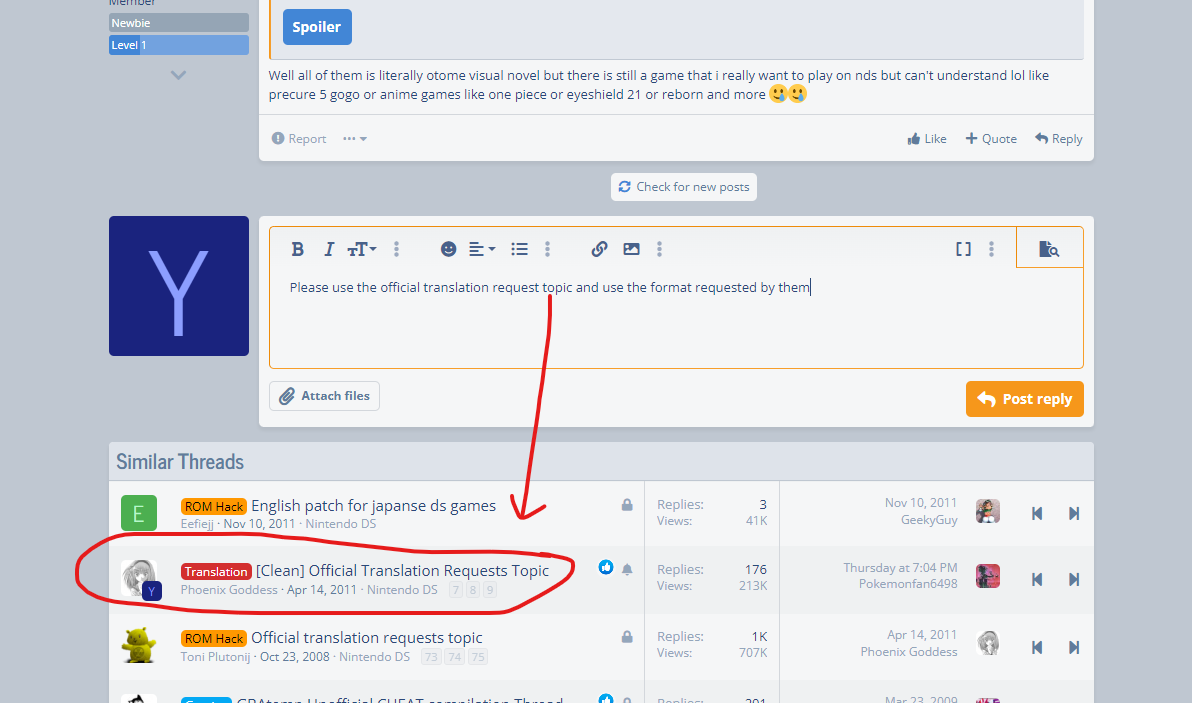Click into the reply text area
This screenshot has width=1192, height=703.
pos(676,319)
